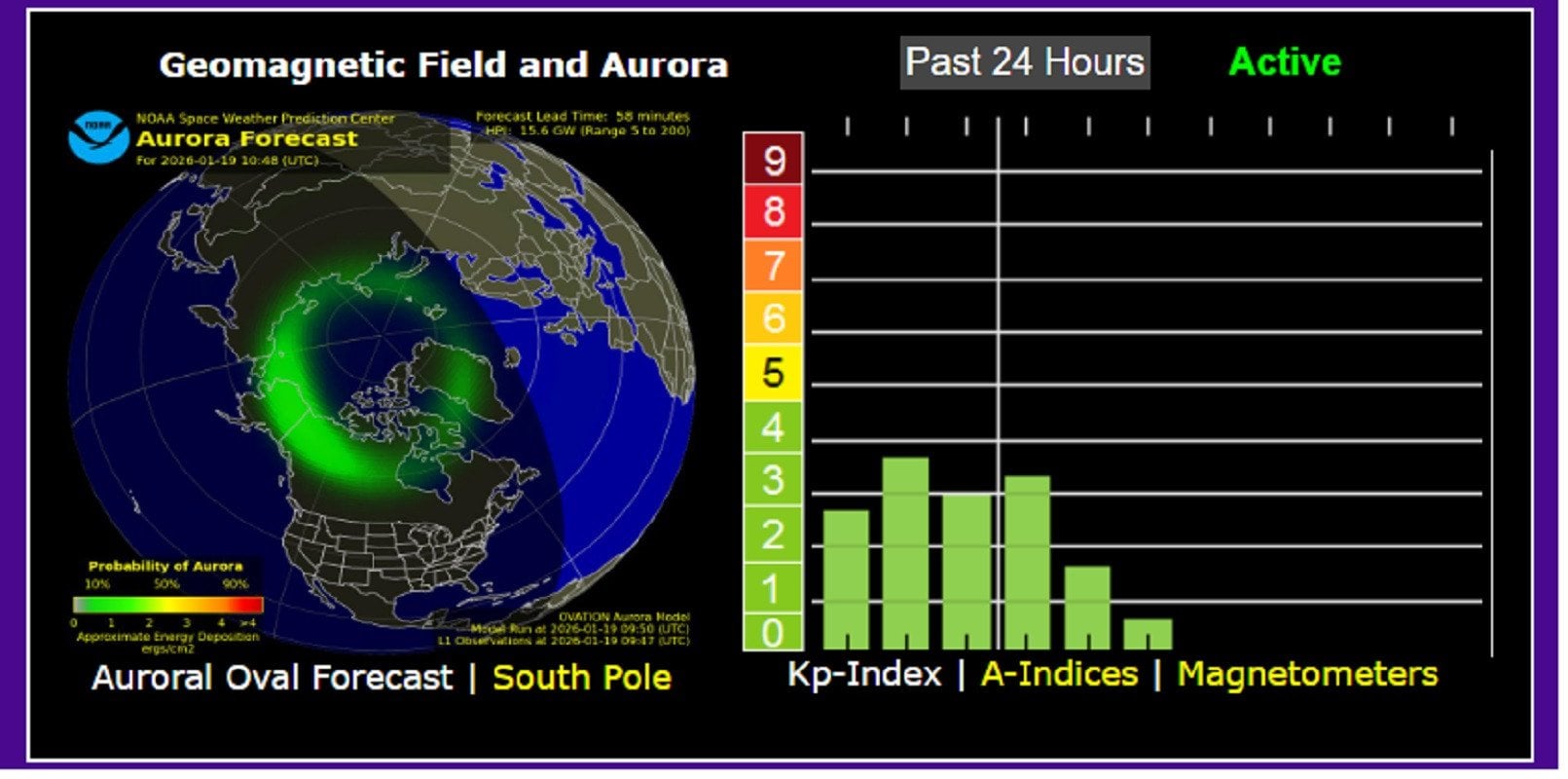Image resolution: width=1568 pixels, height=779 pixels.
Task: Click the NOAA logo icon
Action: click(98, 137)
